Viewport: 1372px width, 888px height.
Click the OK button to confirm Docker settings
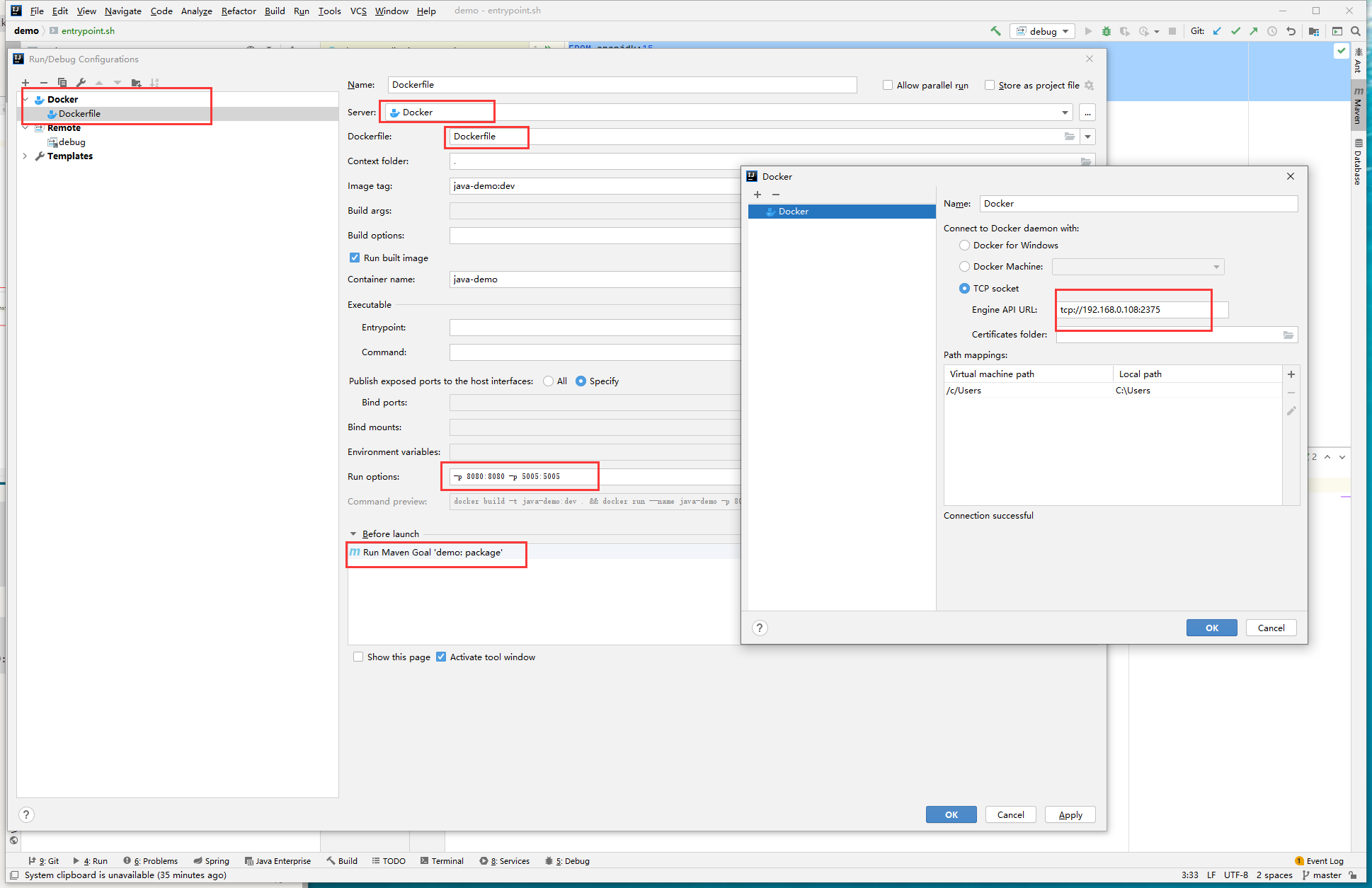(x=1212, y=627)
